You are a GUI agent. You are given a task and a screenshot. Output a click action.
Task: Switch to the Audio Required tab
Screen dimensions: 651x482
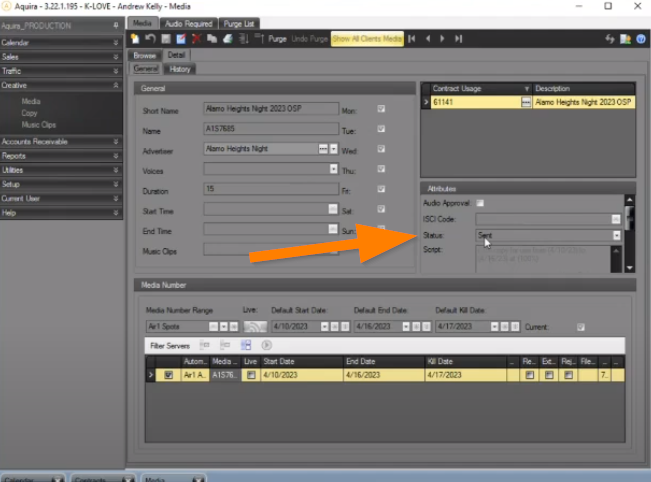coord(188,24)
